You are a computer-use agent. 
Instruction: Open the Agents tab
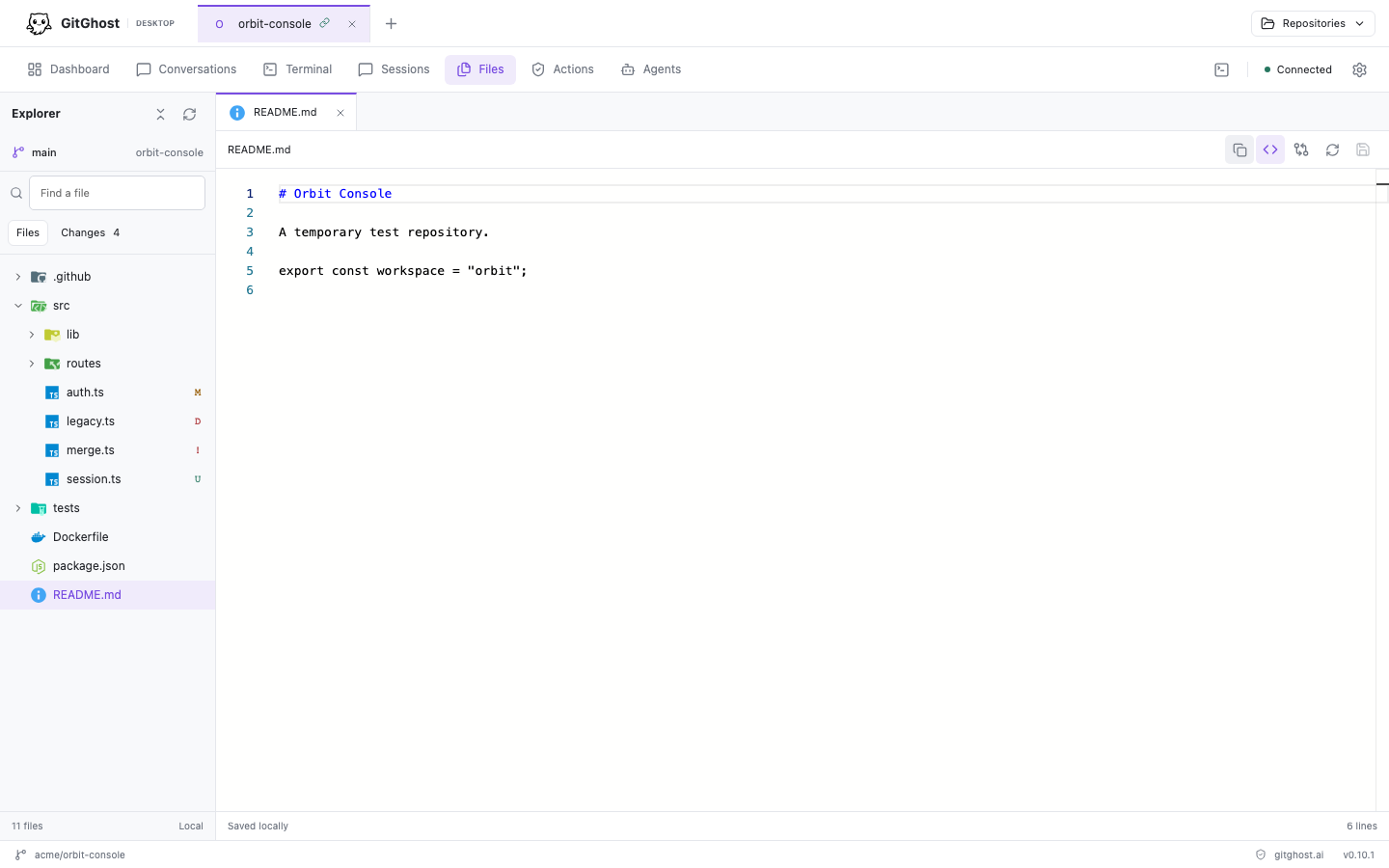tap(651, 69)
